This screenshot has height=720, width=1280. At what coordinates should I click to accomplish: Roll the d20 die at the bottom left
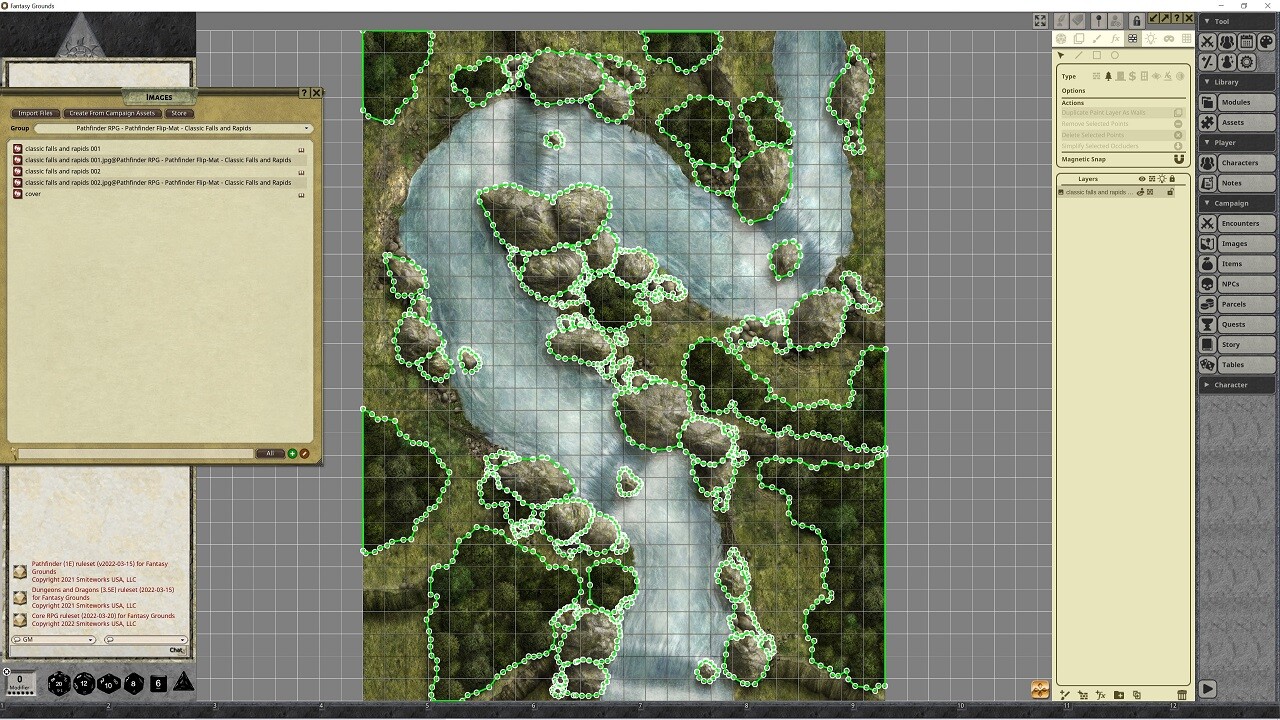pyautogui.click(x=57, y=684)
